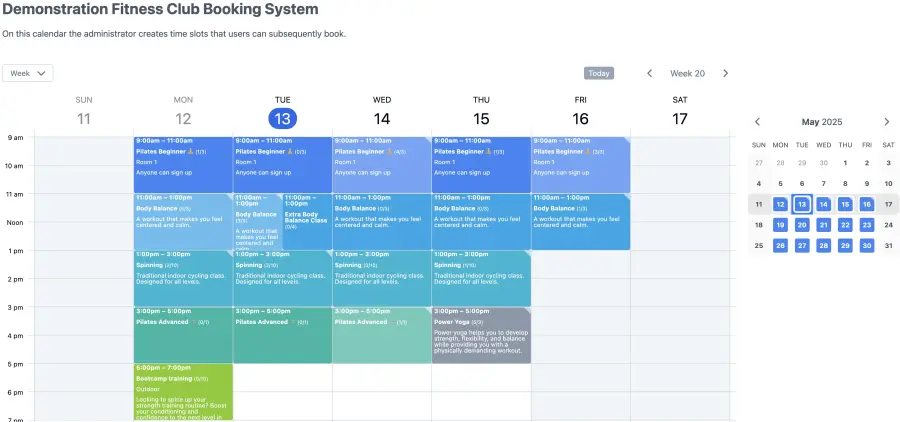The height and width of the screenshot is (422, 900).
Task: Open Tuesday's Body Balance class
Action: (x=258, y=222)
